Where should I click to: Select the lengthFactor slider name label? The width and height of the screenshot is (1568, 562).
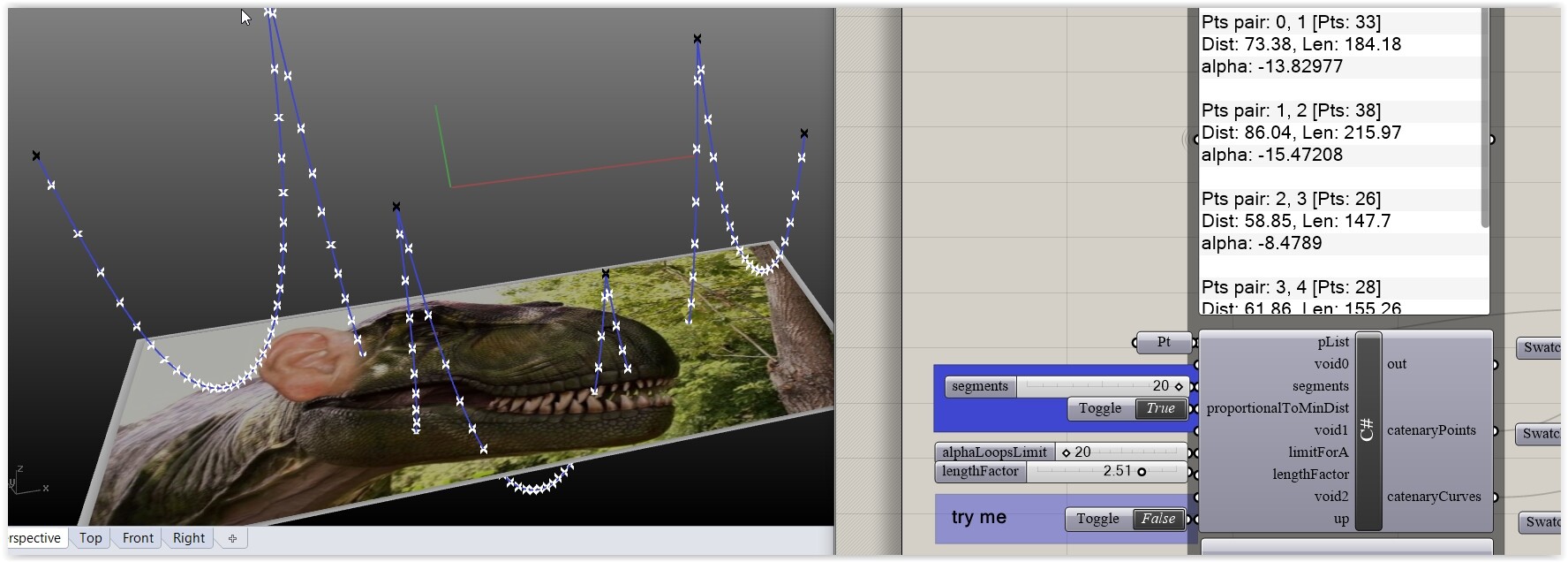980,472
